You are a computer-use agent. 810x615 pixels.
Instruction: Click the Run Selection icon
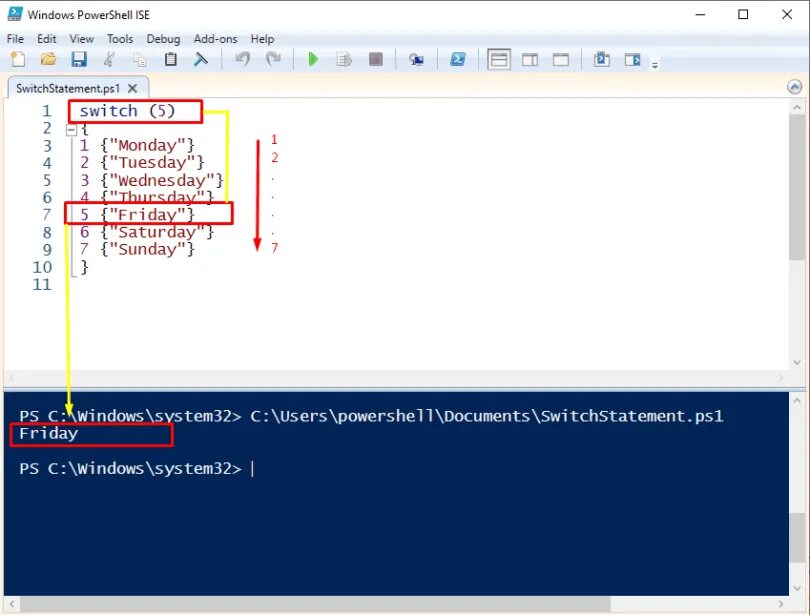[344, 59]
